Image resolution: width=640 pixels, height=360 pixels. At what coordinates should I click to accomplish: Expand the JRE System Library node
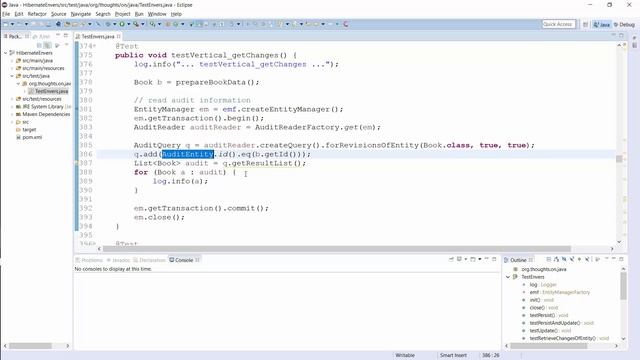[12, 107]
